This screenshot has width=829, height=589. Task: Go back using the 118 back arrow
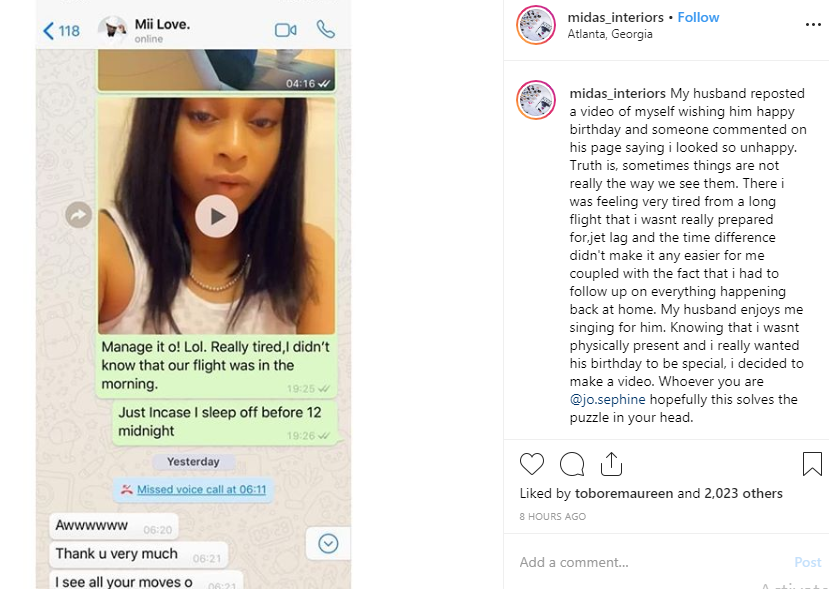point(61,31)
